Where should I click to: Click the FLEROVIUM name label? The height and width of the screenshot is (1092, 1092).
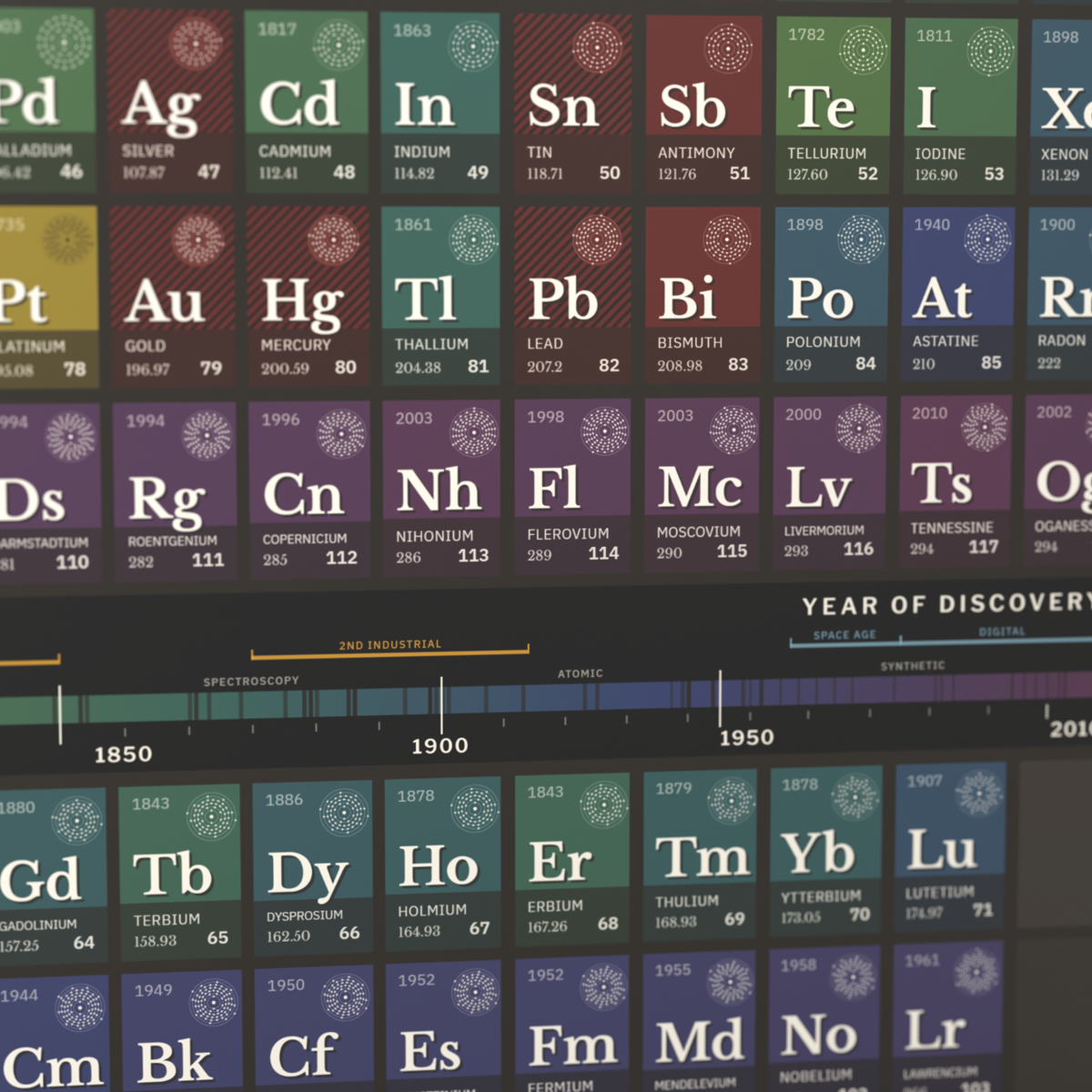tap(568, 534)
